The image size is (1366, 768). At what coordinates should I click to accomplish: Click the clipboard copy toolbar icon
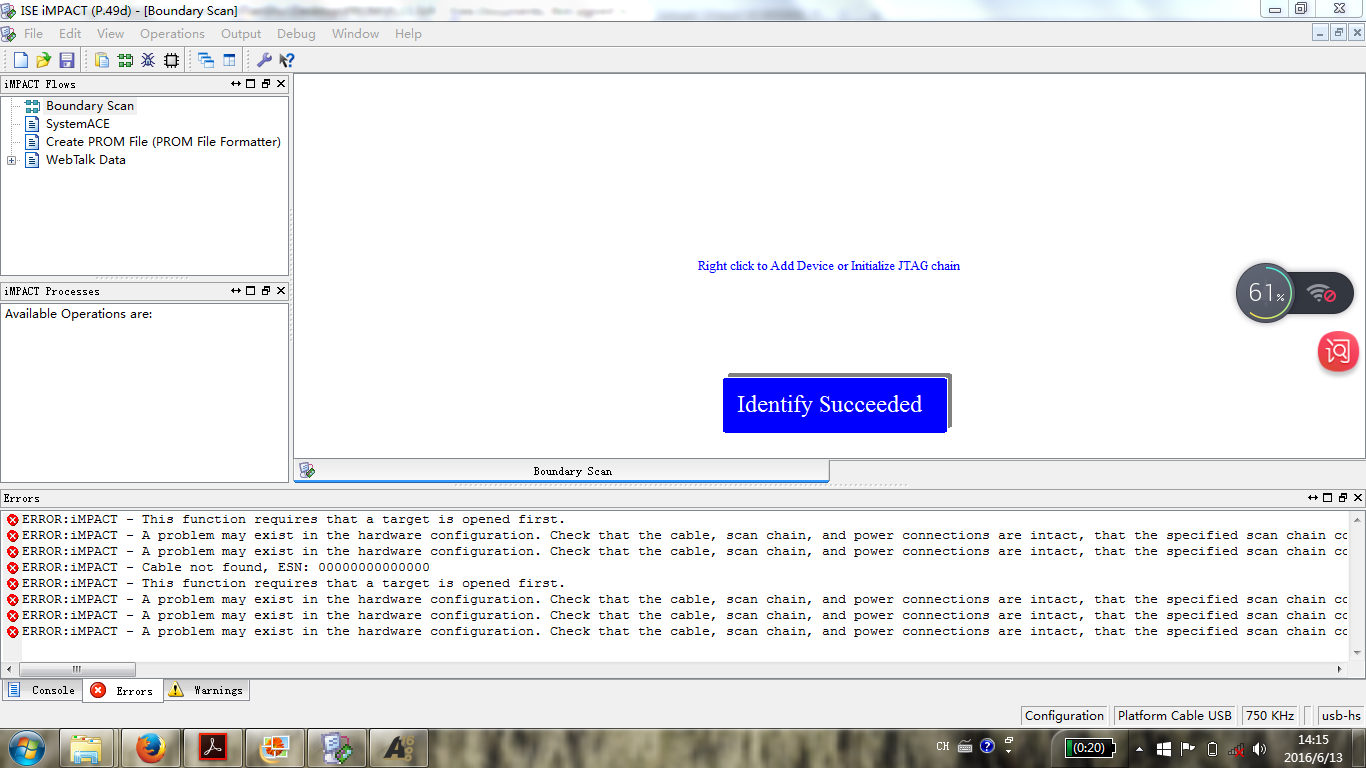(x=102, y=60)
